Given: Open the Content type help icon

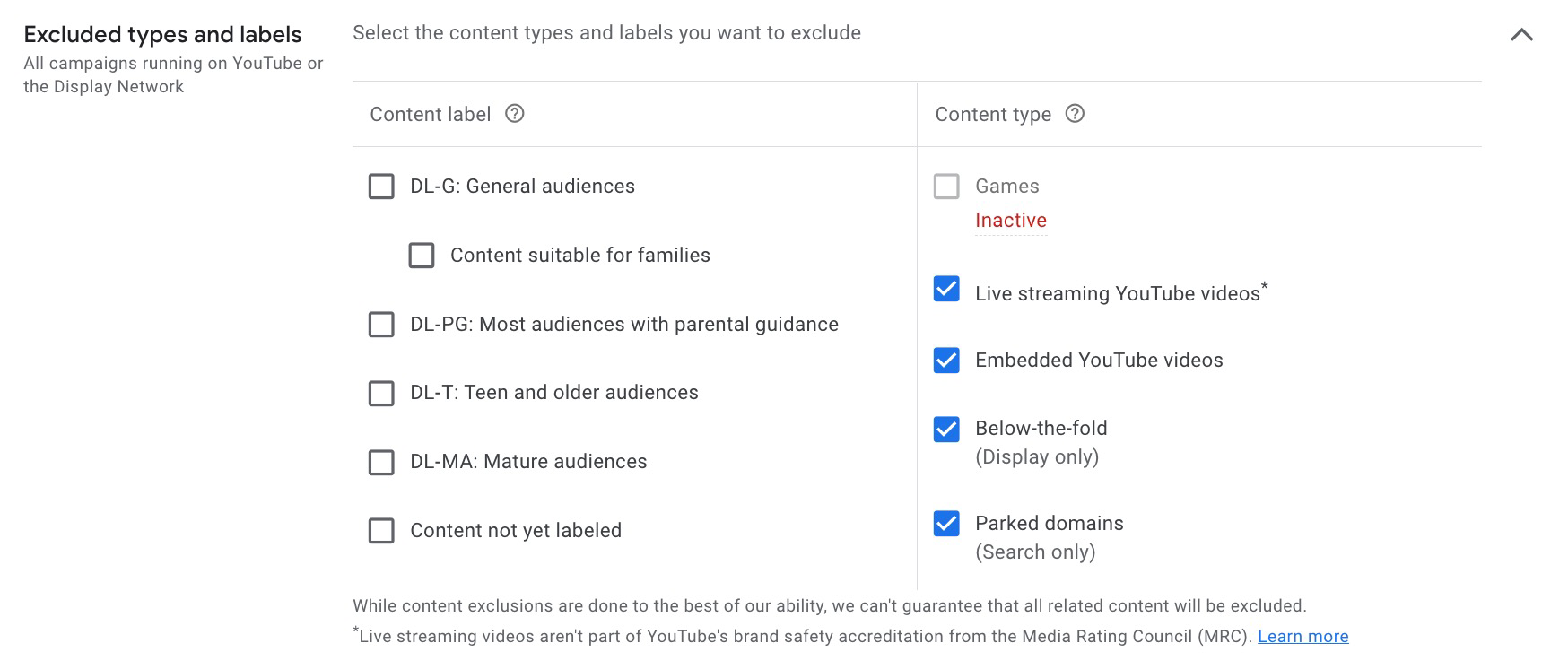Looking at the screenshot, I should coord(1075,114).
